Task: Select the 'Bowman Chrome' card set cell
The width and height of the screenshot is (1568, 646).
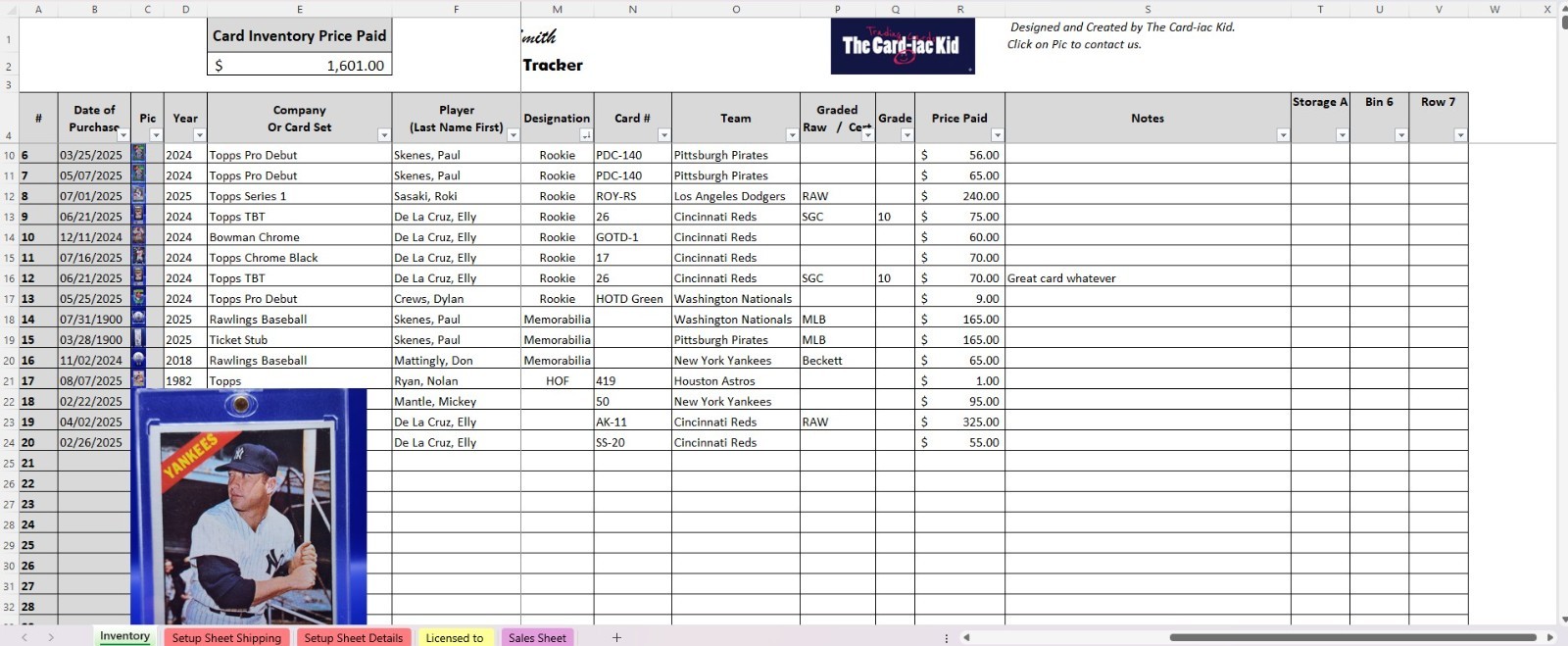Action: tap(299, 237)
